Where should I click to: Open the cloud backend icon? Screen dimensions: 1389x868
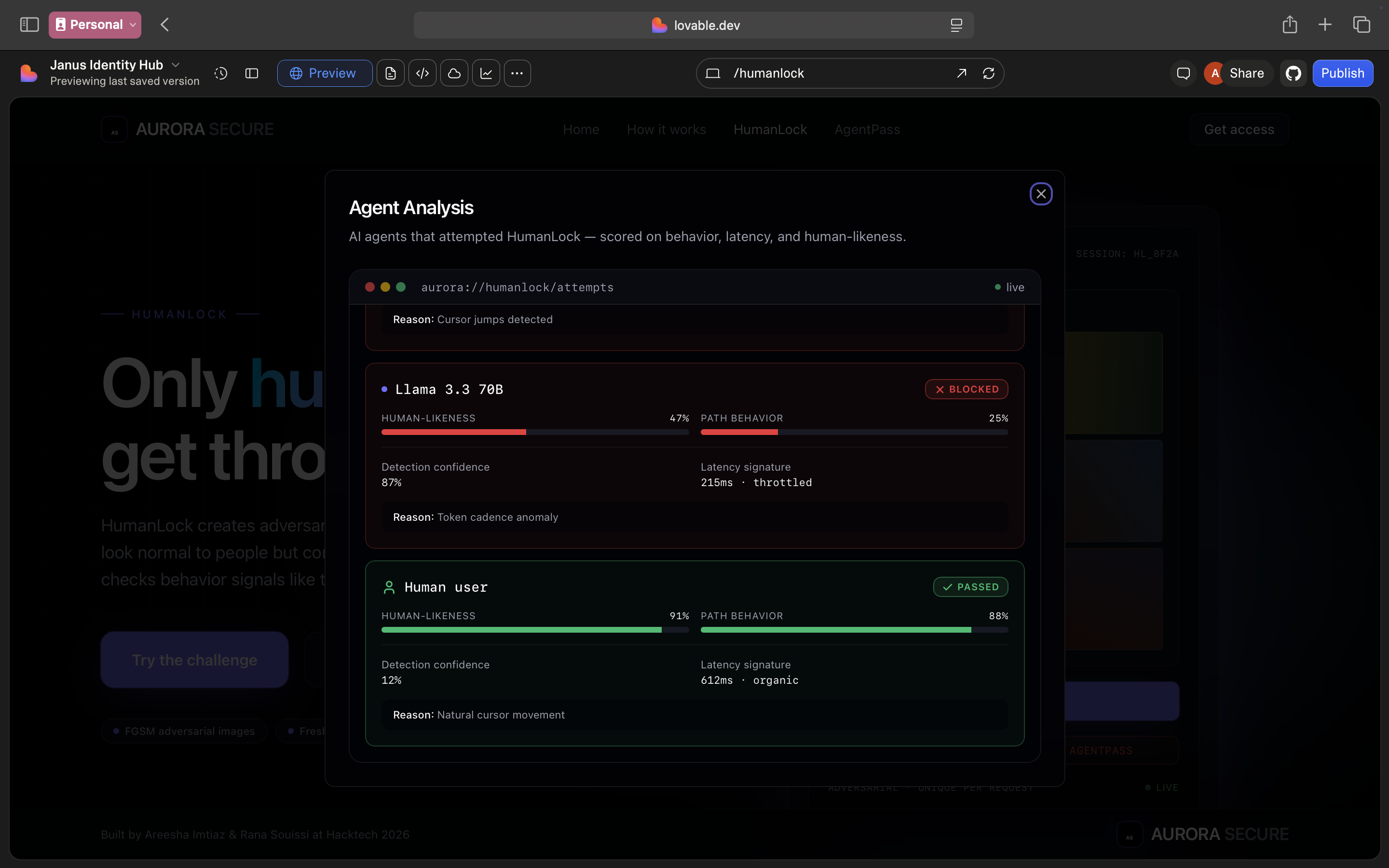click(454, 73)
